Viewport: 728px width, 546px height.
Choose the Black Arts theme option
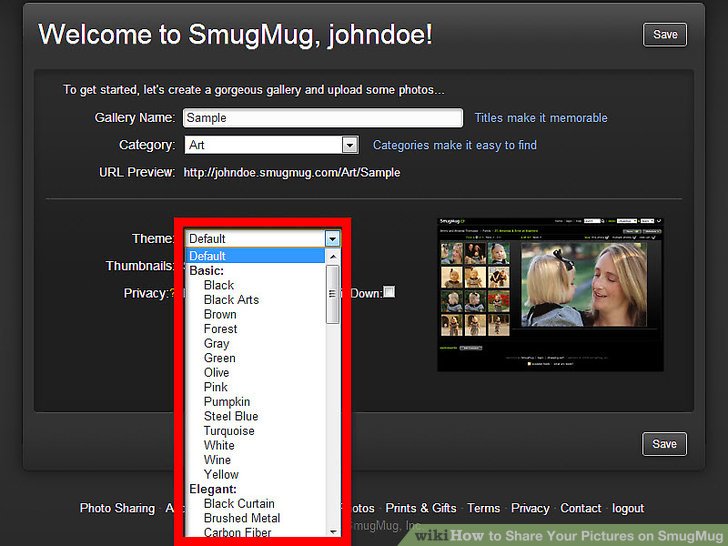point(231,299)
